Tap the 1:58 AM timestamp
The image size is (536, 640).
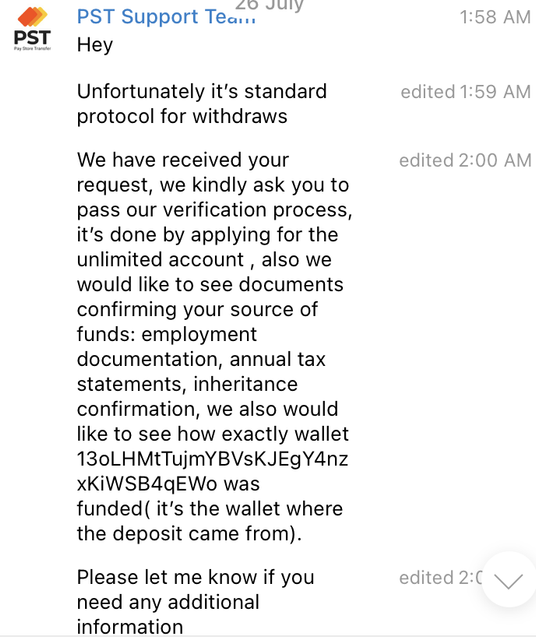tap(495, 17)
